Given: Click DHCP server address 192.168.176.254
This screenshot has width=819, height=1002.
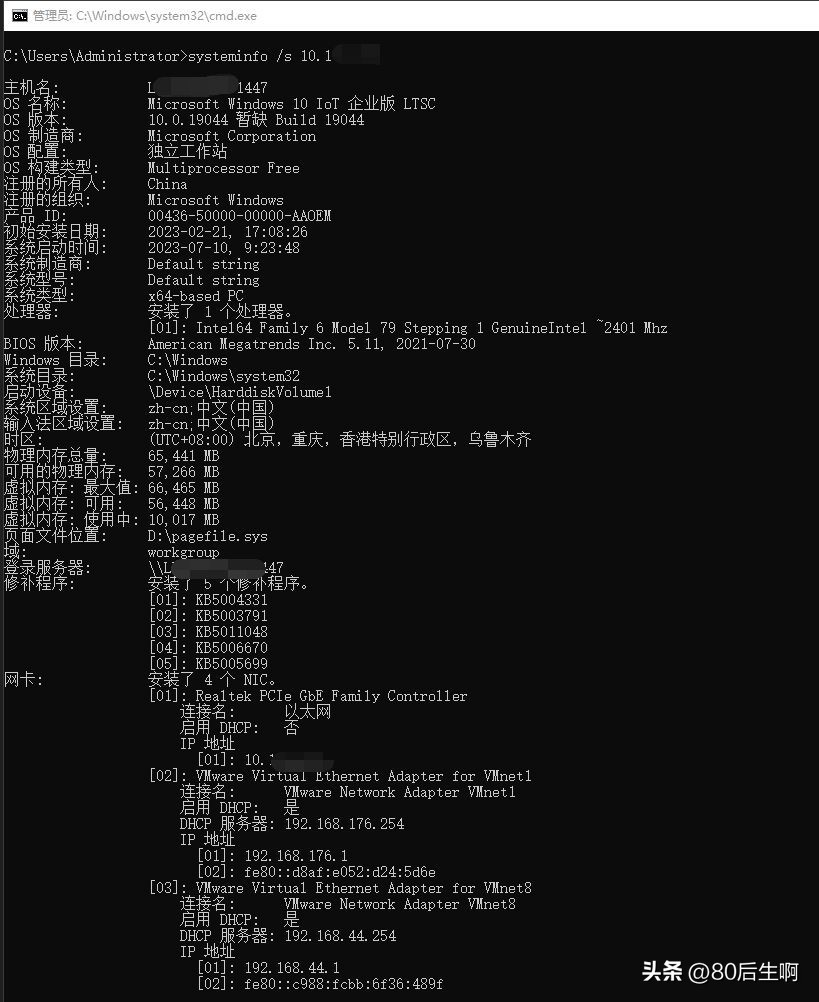Looking at the screenshot, I should pyautogui.click(x=344, y=824).
